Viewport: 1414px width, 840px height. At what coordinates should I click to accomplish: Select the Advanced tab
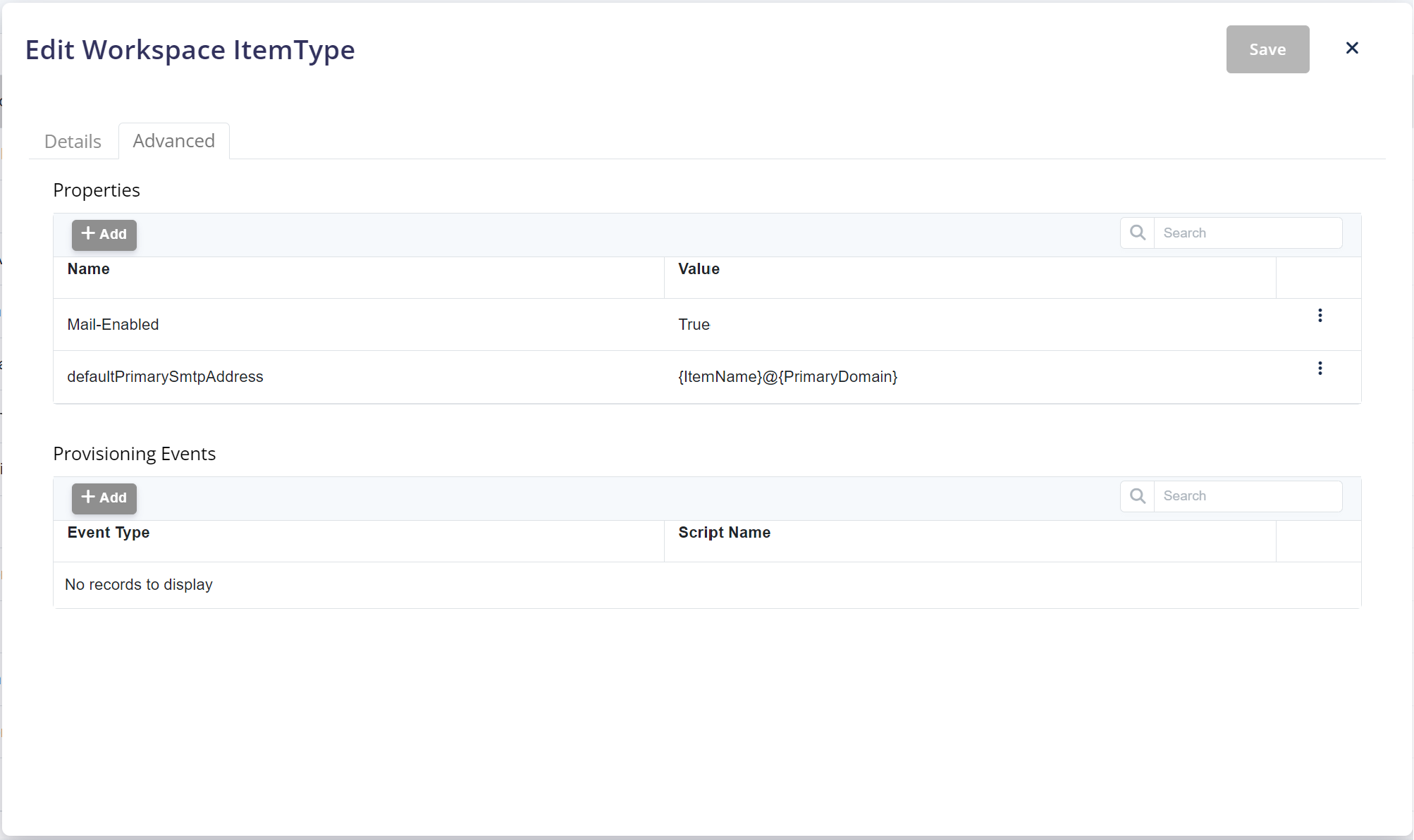[173, 141]
